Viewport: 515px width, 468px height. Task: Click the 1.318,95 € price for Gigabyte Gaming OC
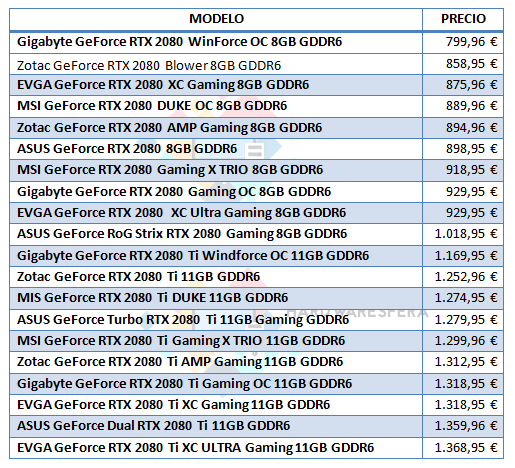coord(463,384)
